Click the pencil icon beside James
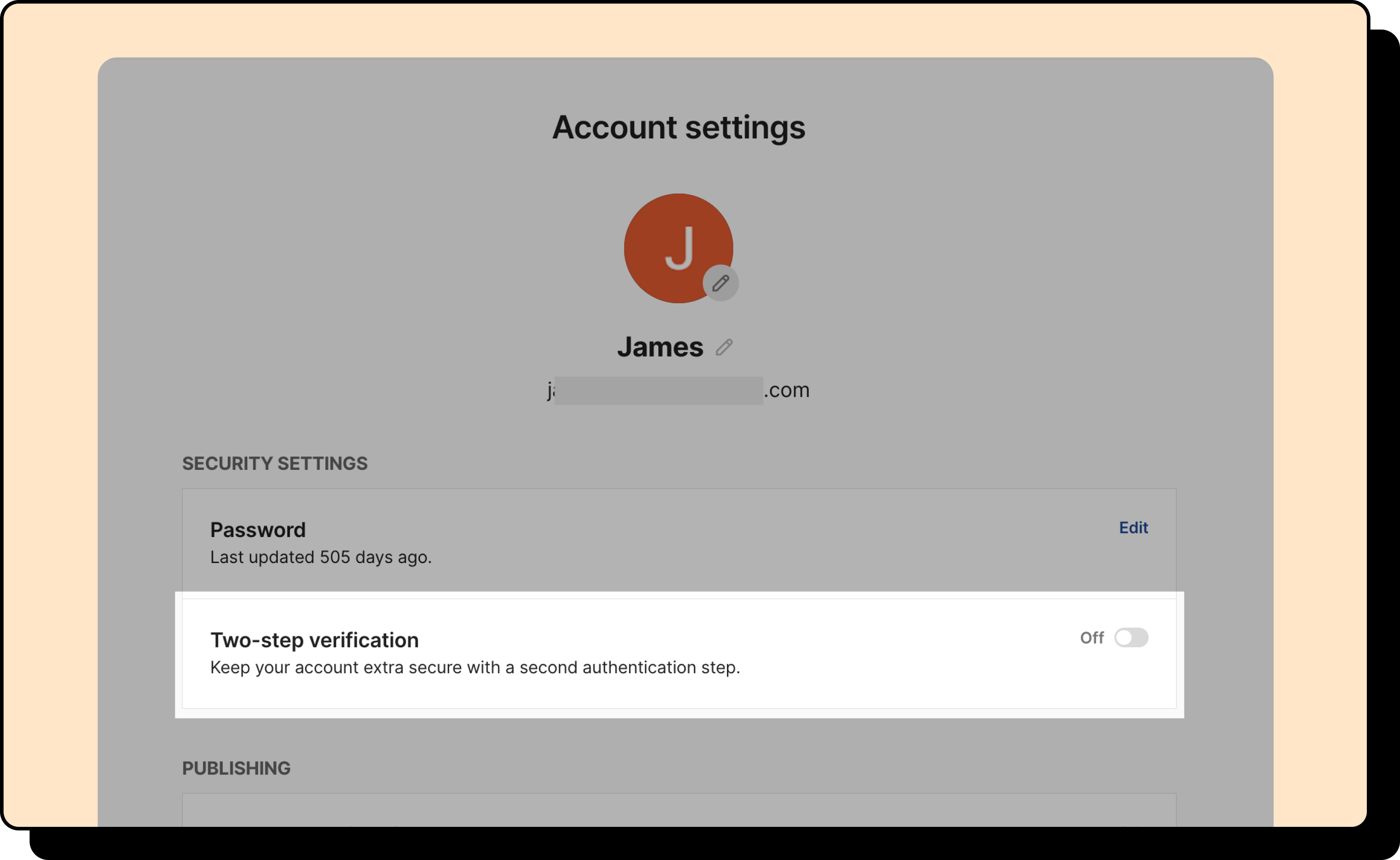 tap(724, 347)
